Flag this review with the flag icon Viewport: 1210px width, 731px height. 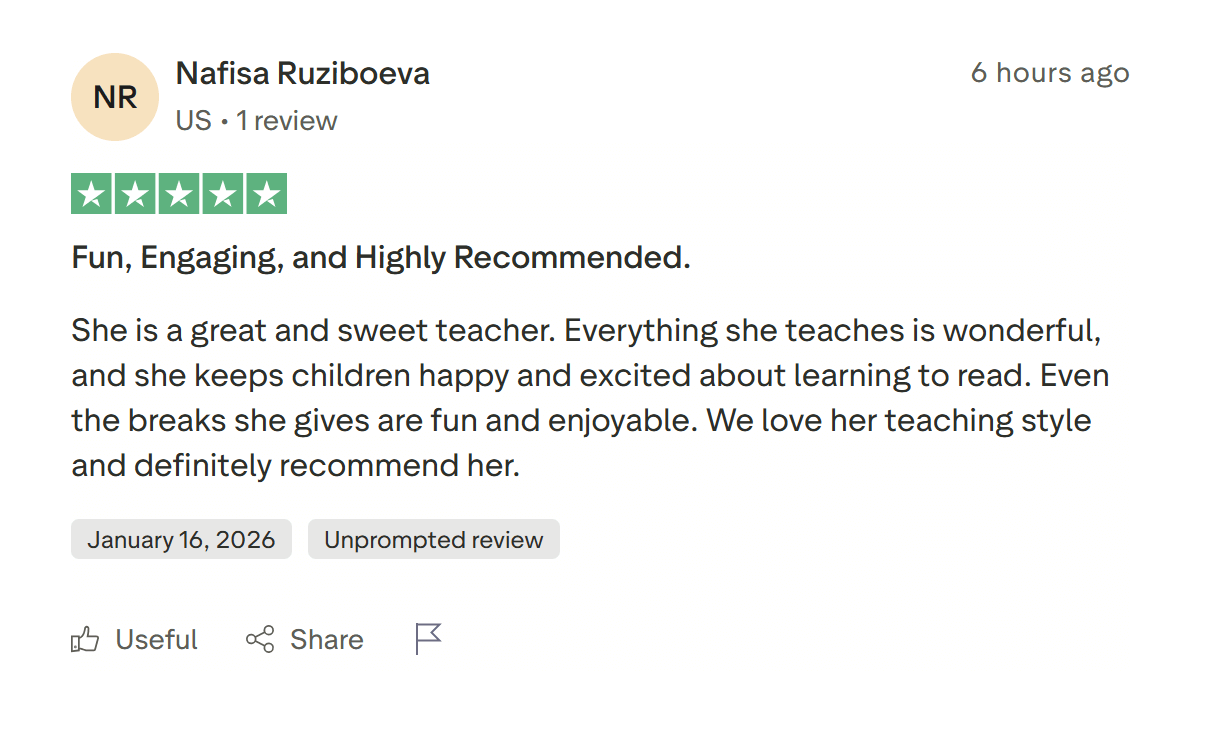pyautogui.click(x=428, y=639)
